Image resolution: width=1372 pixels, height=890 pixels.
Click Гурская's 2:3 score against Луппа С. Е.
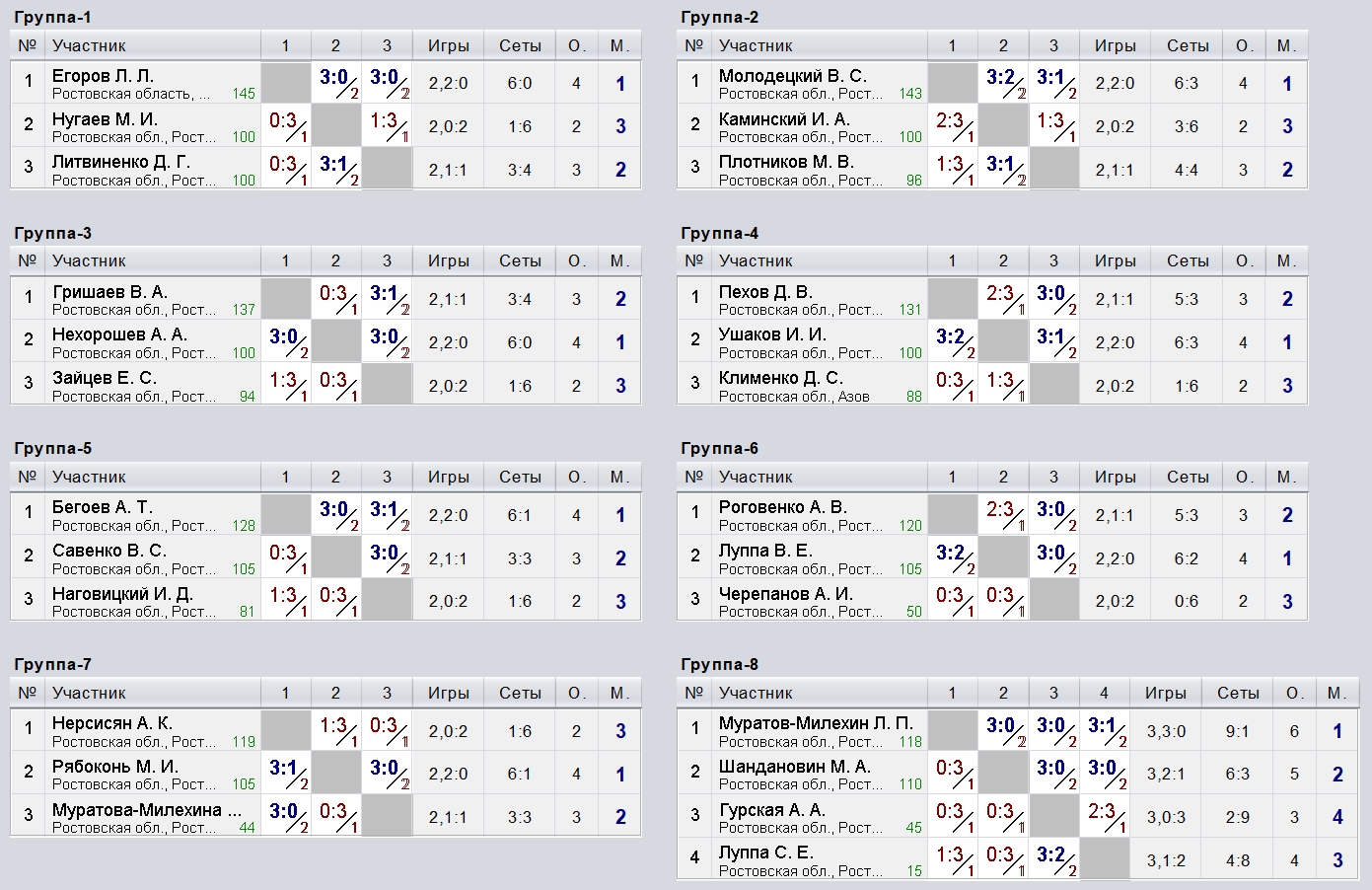pyautogui.click(x=1103, y=816)
